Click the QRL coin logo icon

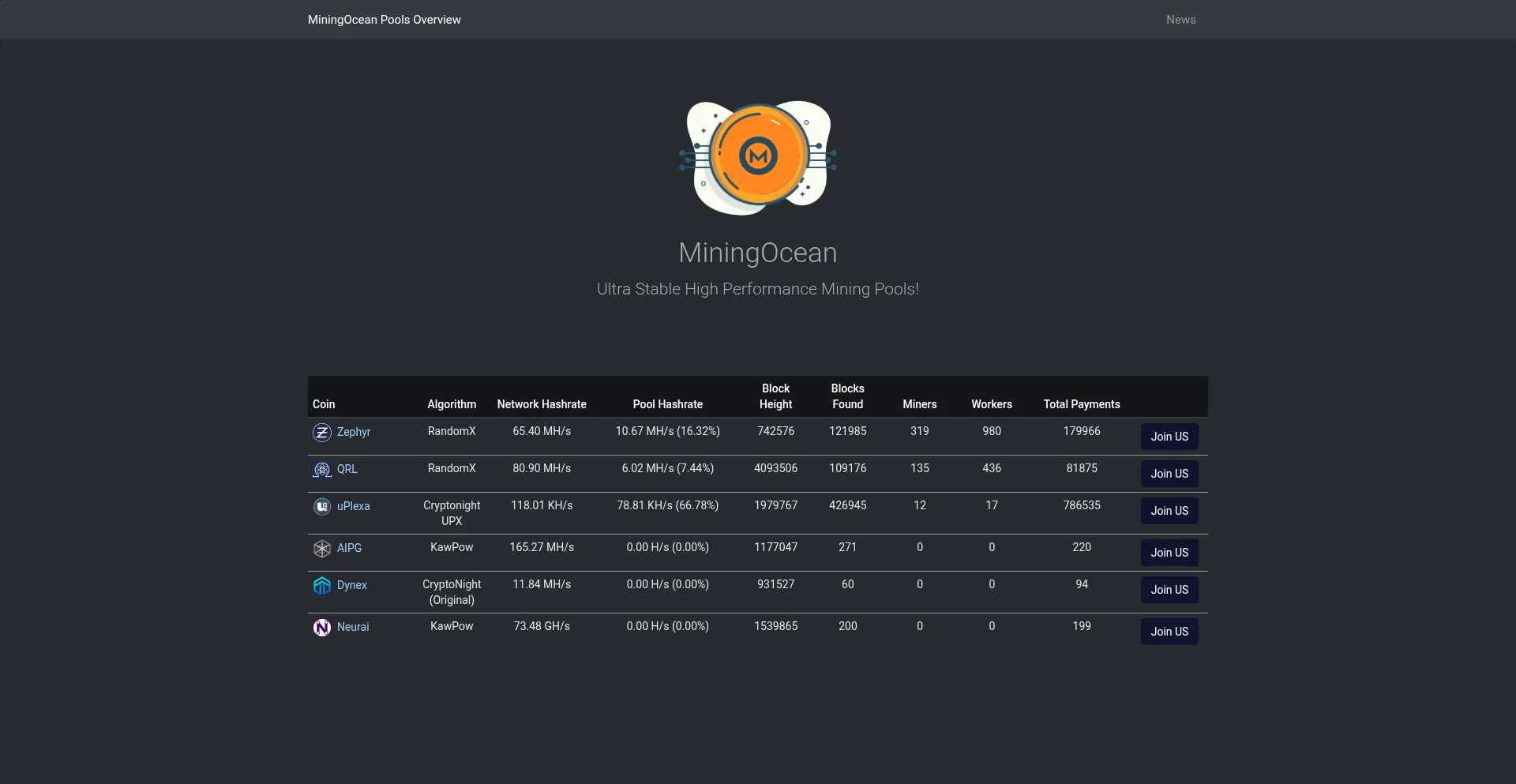[x=322, y=469]
